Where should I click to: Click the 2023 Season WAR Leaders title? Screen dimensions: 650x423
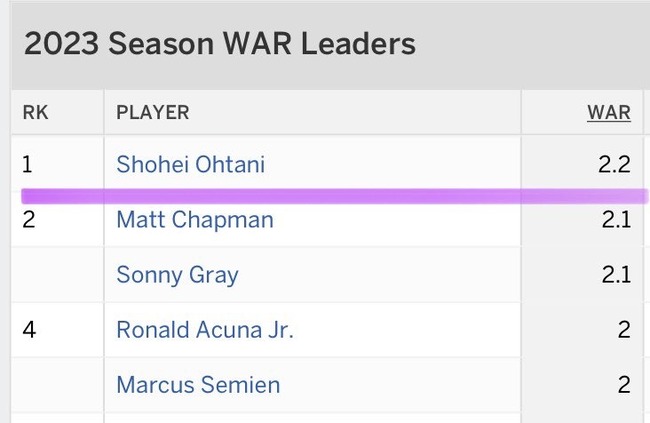(220, 44)
